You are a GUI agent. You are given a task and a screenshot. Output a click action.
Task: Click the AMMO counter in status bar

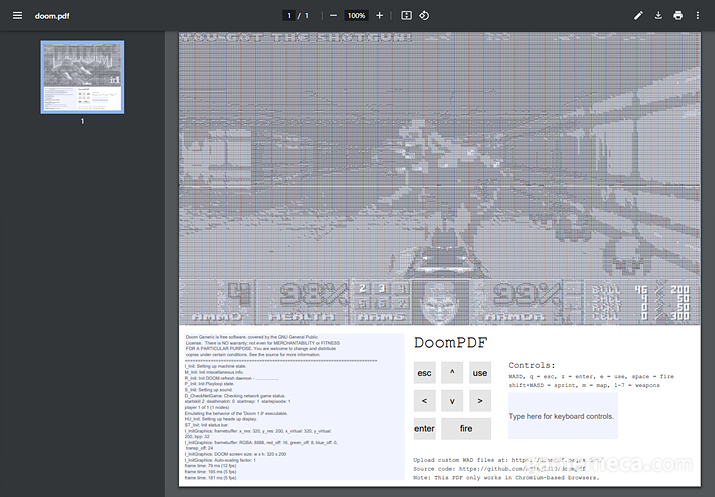pos(217,302)
